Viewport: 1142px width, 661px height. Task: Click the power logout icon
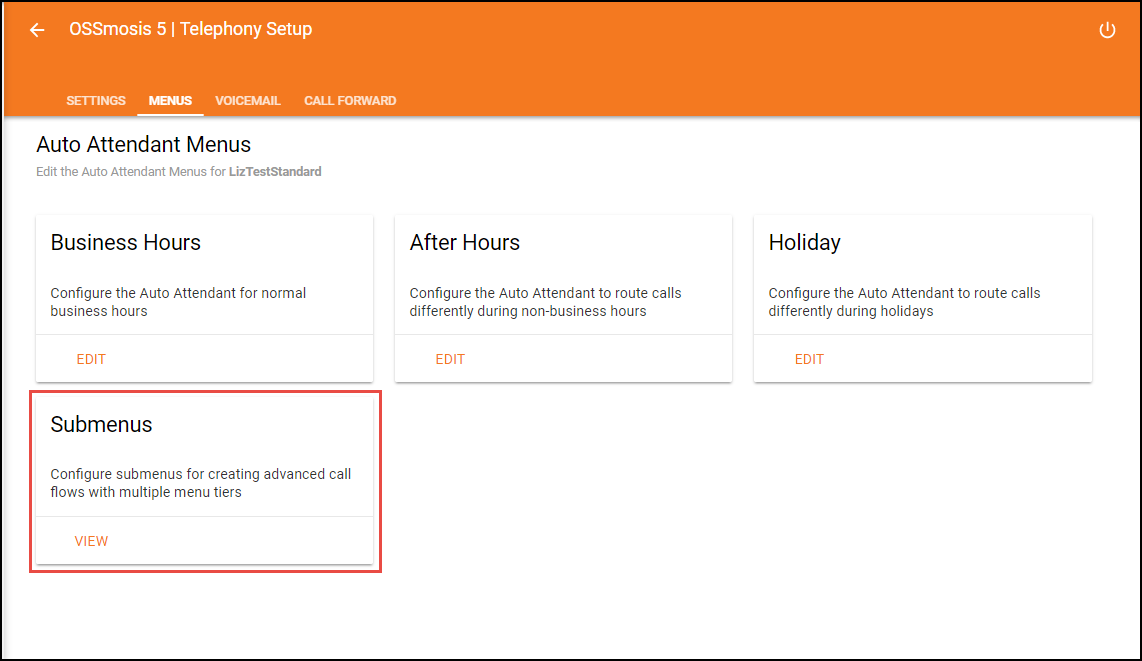pyautogui.click(x=1107, y=30)
